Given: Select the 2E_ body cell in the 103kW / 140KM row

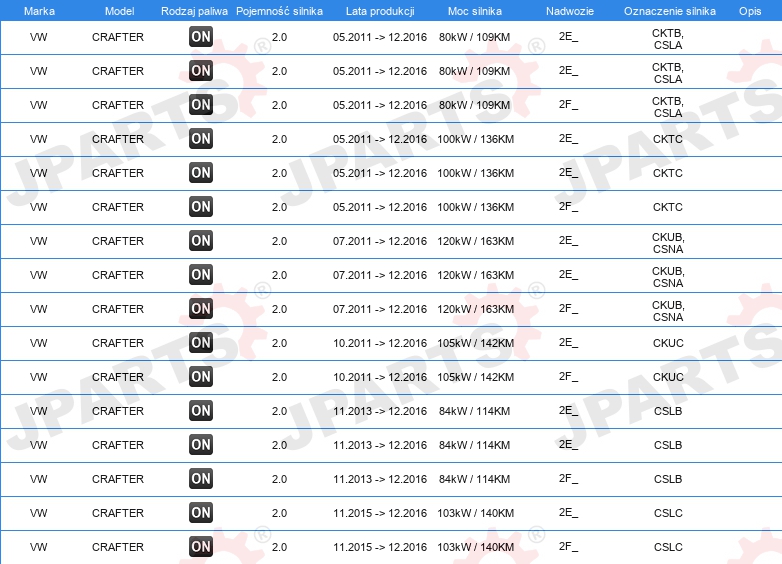Looking at the screenshot, I should tap(569, 513).
